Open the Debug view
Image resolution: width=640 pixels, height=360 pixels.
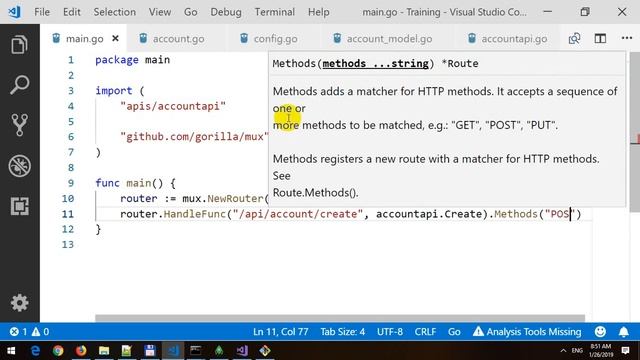coord(19,166)
